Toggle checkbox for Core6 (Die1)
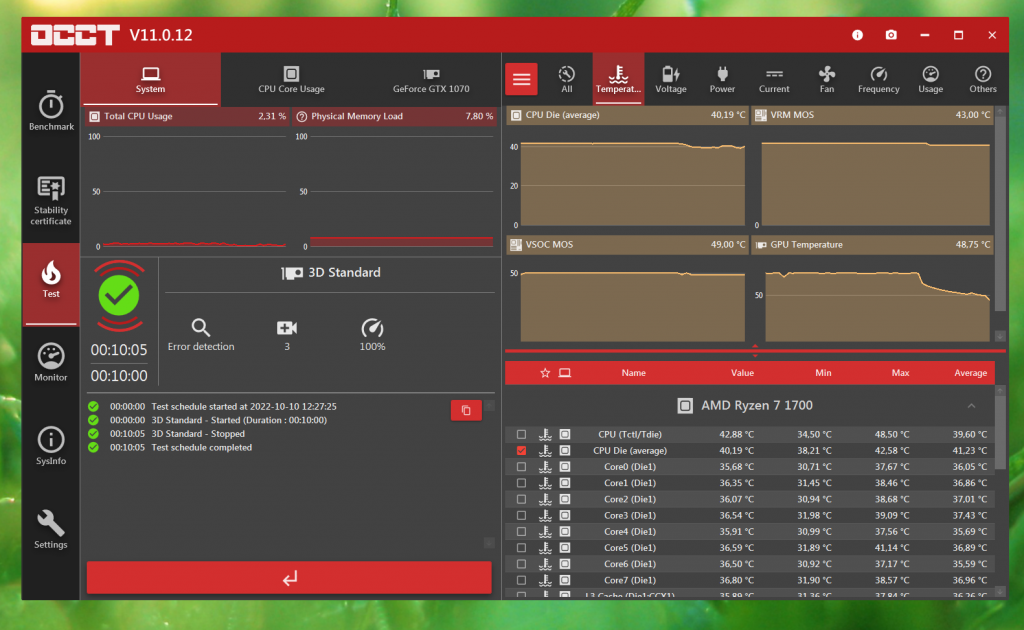Image resolution: width=1024 pixels, height=630 pixels. [521, 564]
